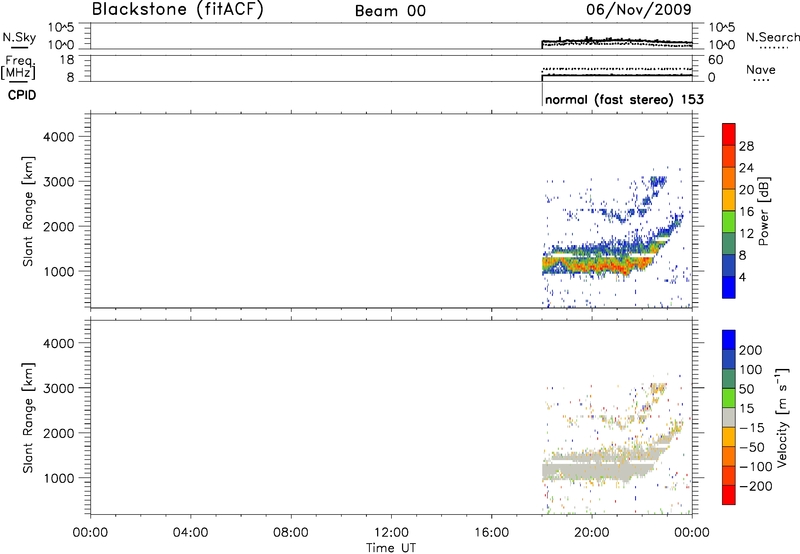Click the Time UT axis label
800x554 pixels.
point(391,548)
